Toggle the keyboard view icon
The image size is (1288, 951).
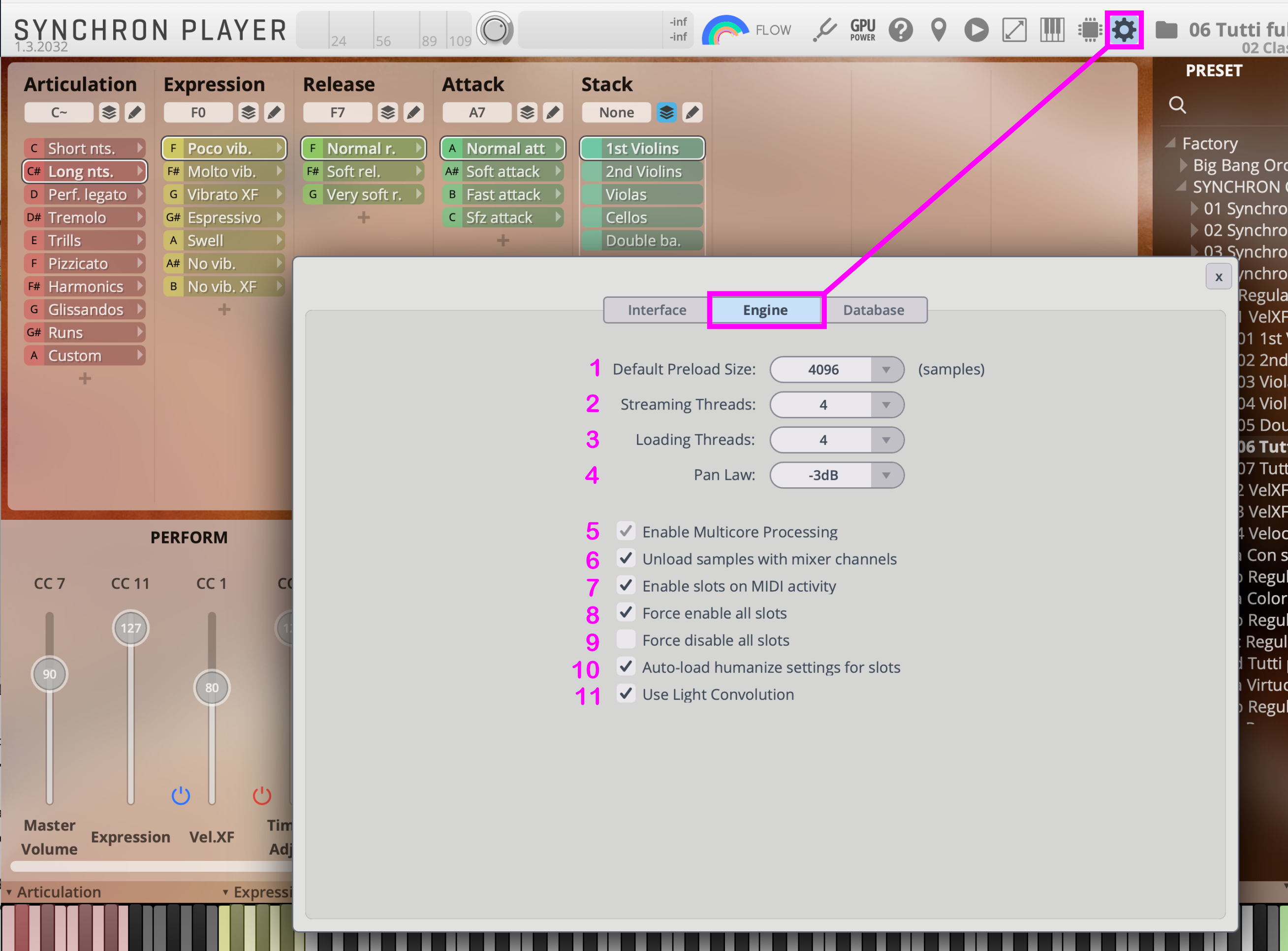[x=1052, y=30]
